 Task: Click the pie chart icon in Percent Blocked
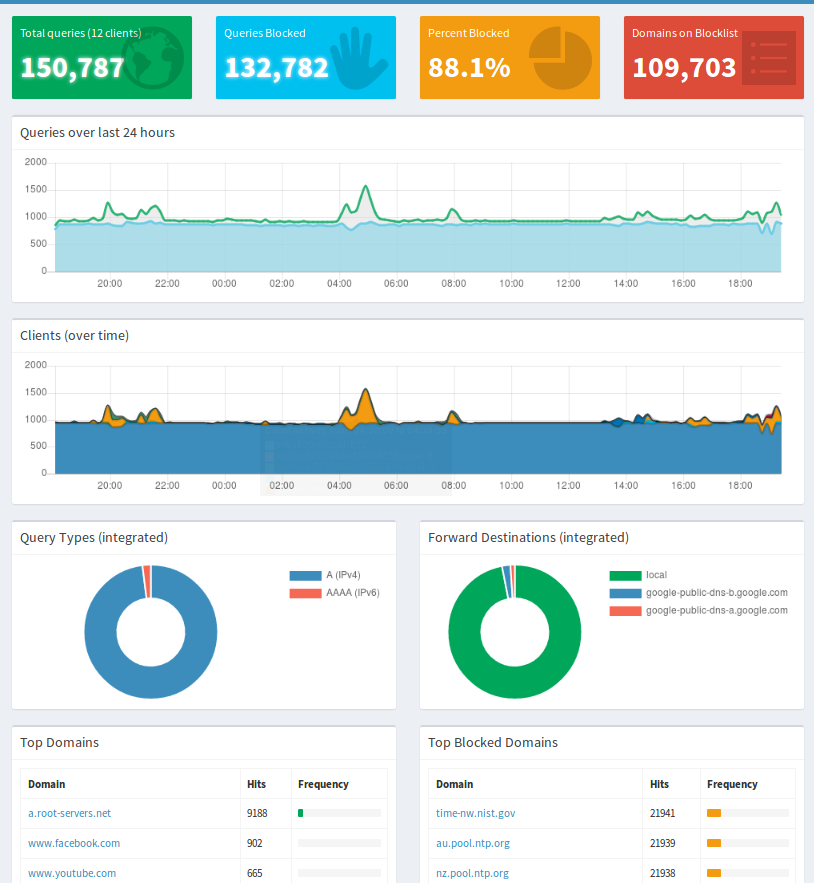click(559, 58)
